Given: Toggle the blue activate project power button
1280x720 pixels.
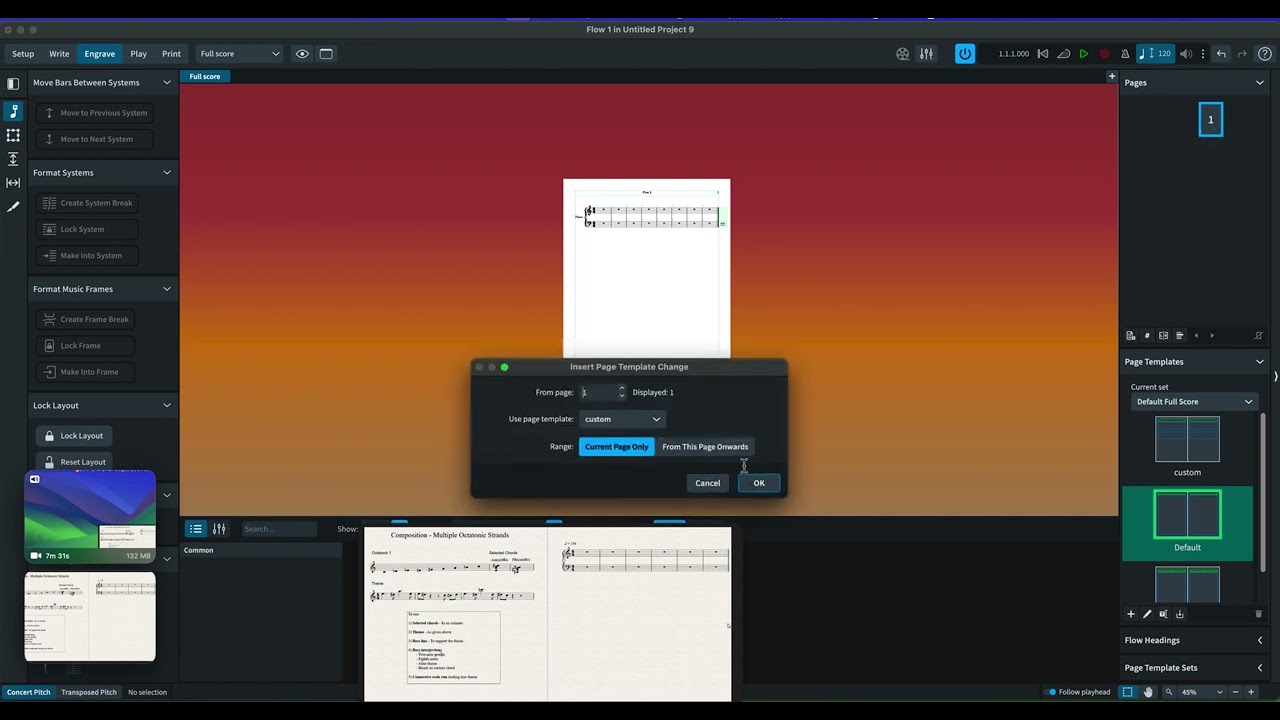Looking at the screenshot, I should pyautogui.click(x=965, y=54).
